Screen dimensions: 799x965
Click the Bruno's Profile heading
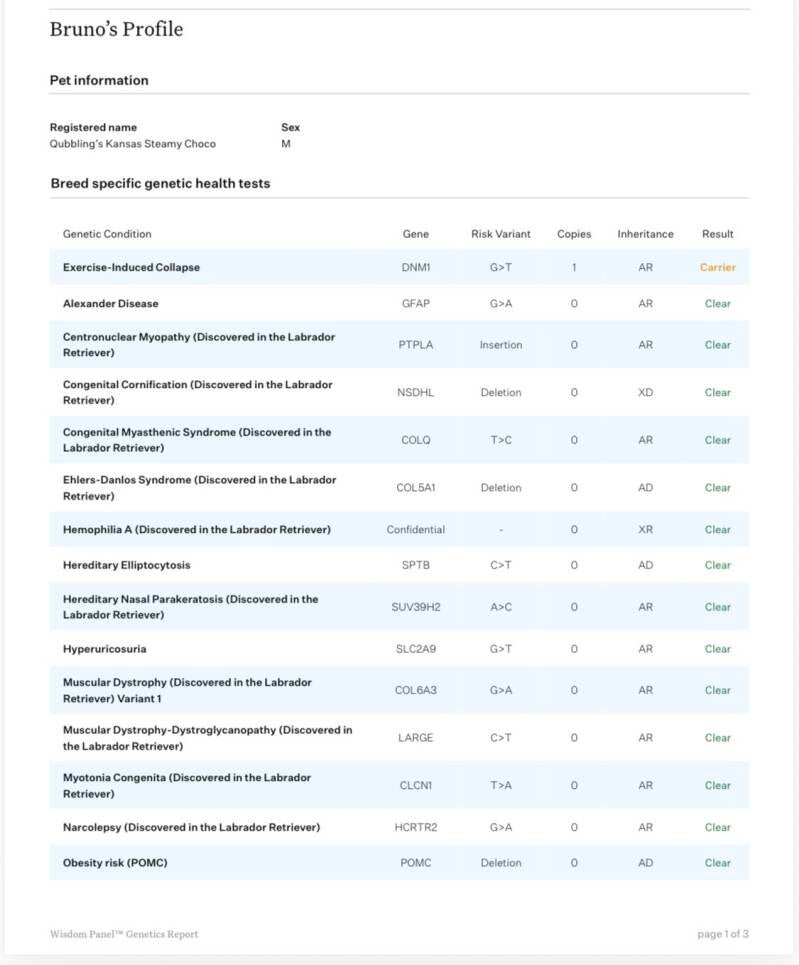116,30
